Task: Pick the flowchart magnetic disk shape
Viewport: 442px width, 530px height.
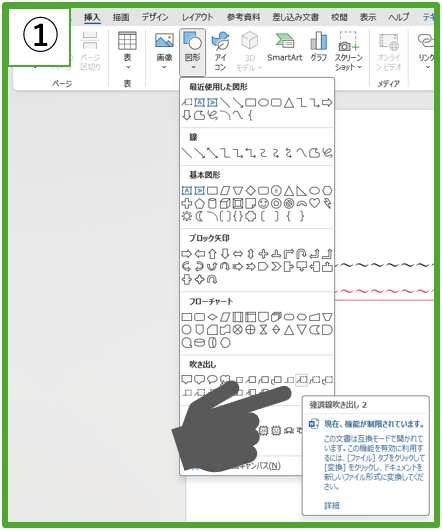Action: [199, 343]
